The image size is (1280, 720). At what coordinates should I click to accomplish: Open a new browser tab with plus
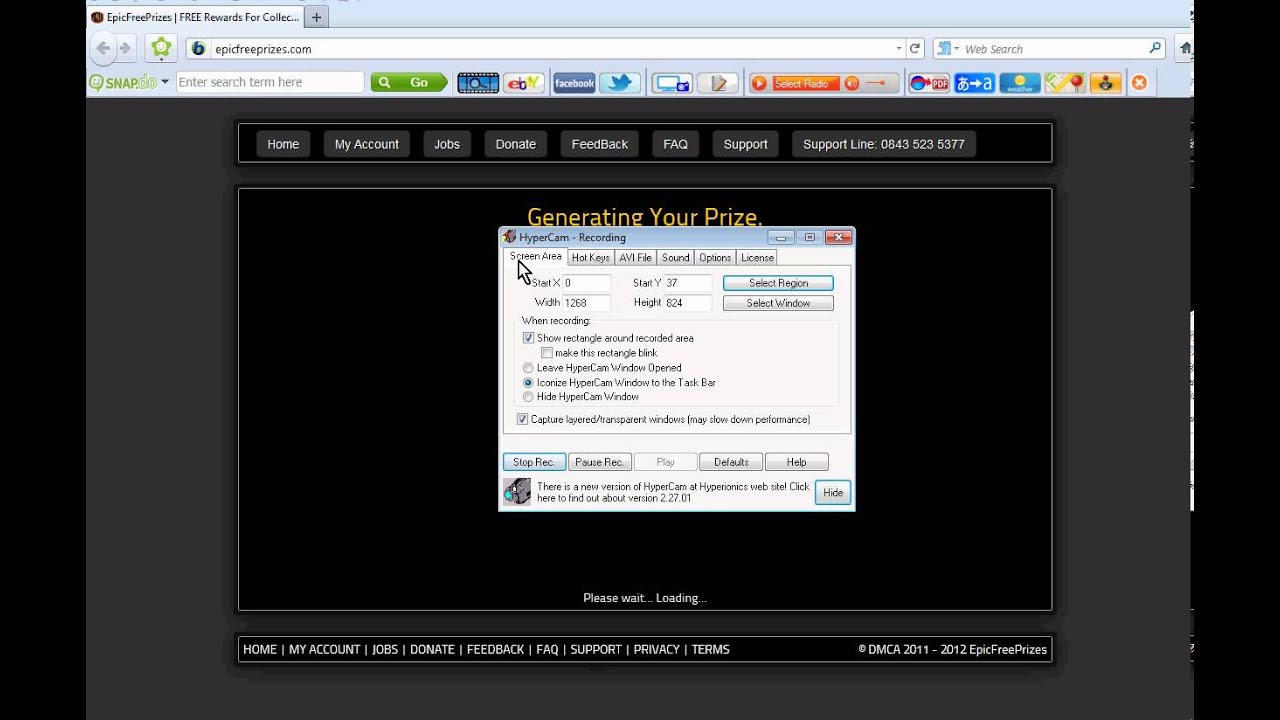click(x=317, y=17)
